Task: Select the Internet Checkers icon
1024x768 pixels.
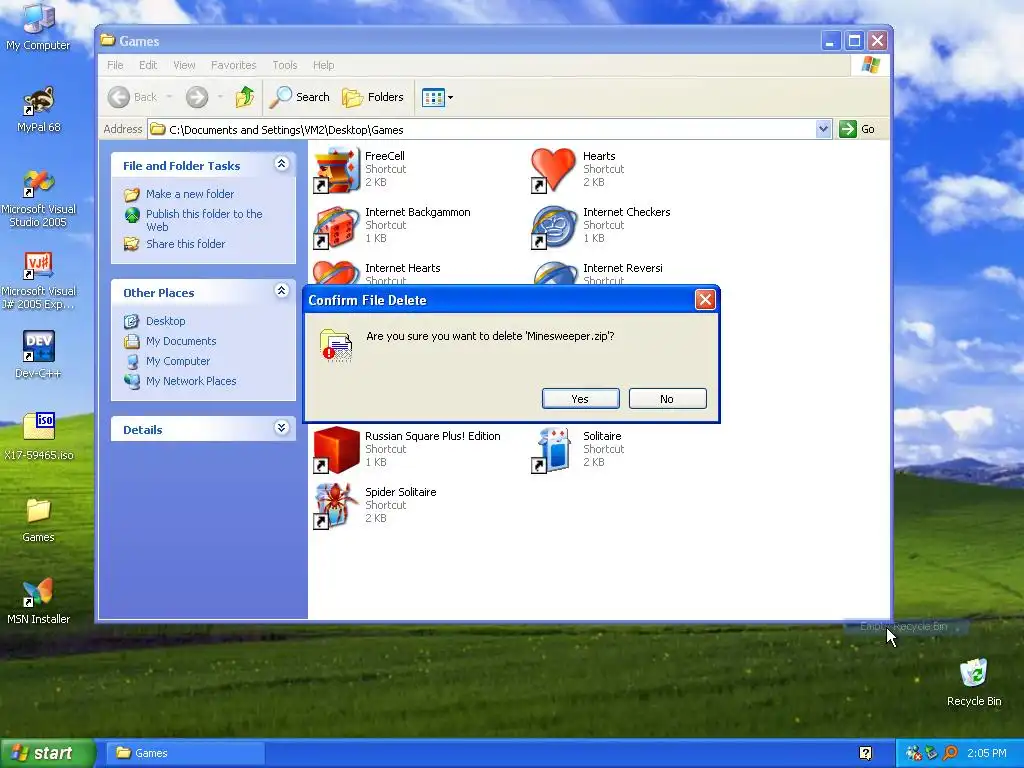Action: pos(553,227)
